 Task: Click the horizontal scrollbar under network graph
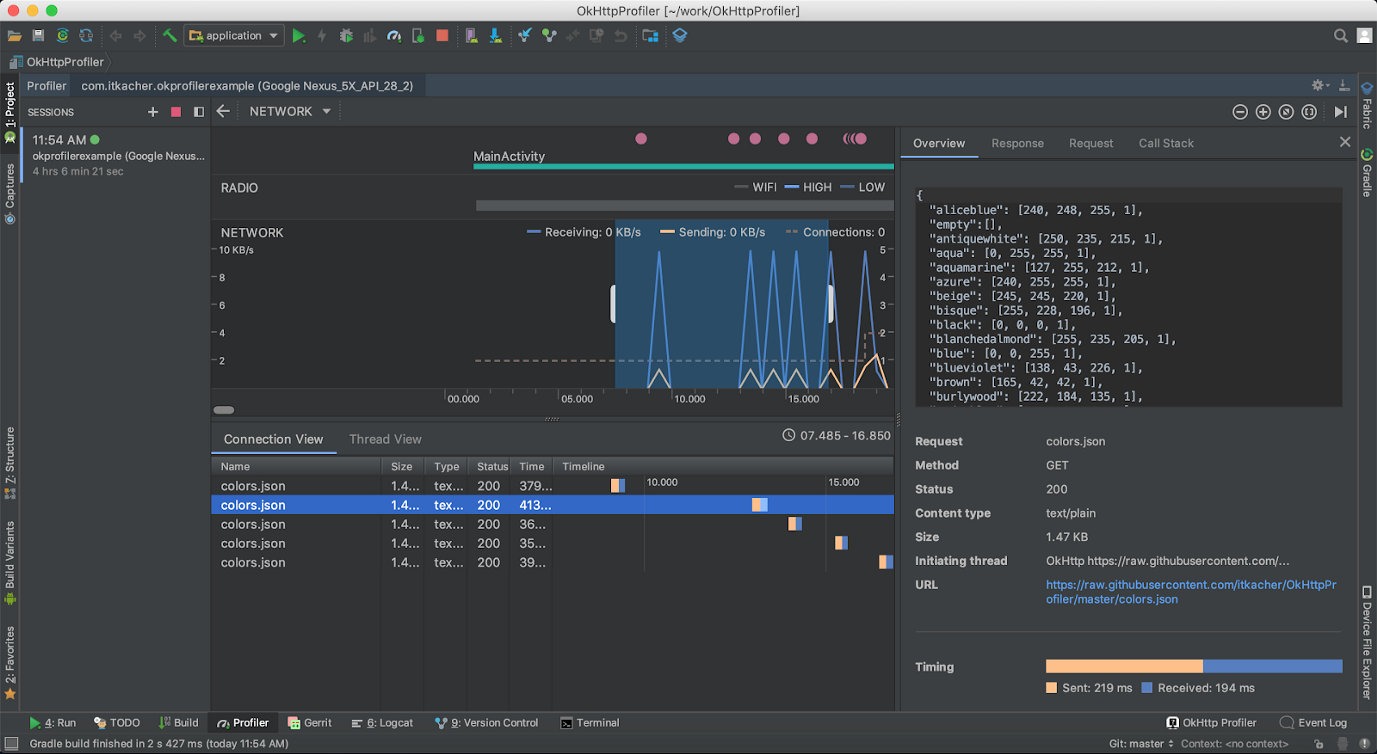click(x=224, y=410)
